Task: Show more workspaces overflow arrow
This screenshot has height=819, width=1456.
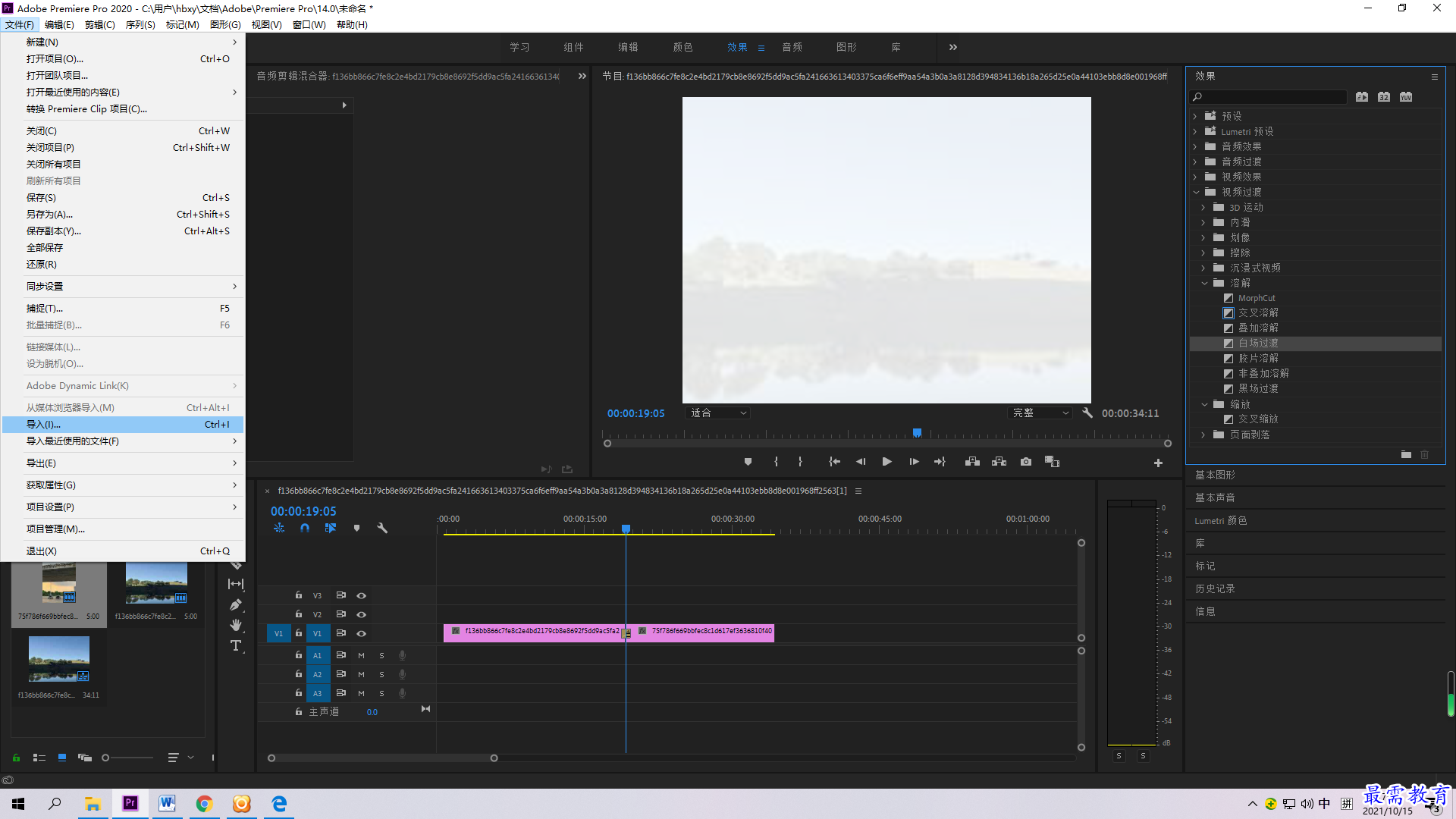Action: tap(953, 47)
